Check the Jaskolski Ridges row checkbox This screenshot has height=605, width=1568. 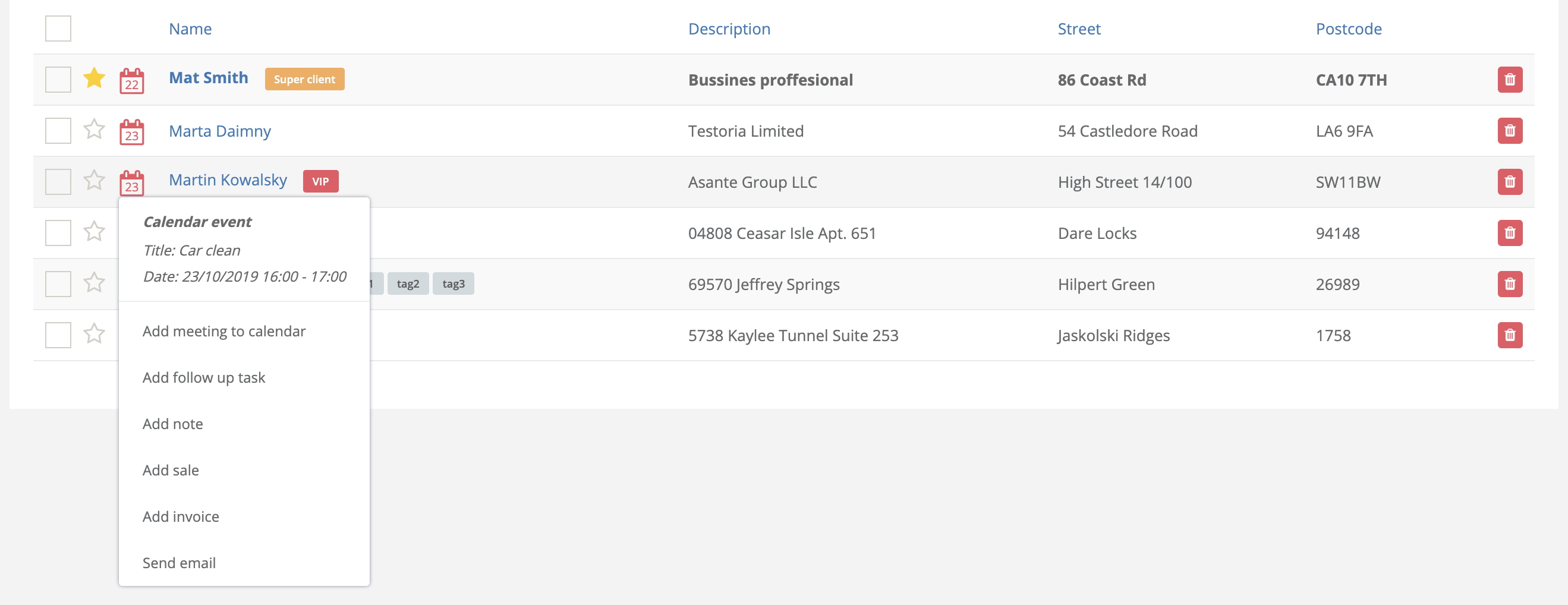coord(58,335)
